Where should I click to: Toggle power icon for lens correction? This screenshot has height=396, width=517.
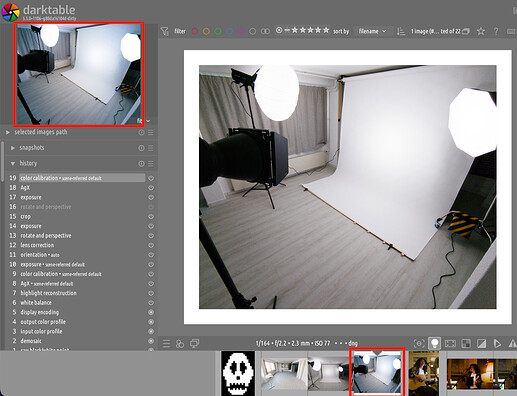(151, 245)
